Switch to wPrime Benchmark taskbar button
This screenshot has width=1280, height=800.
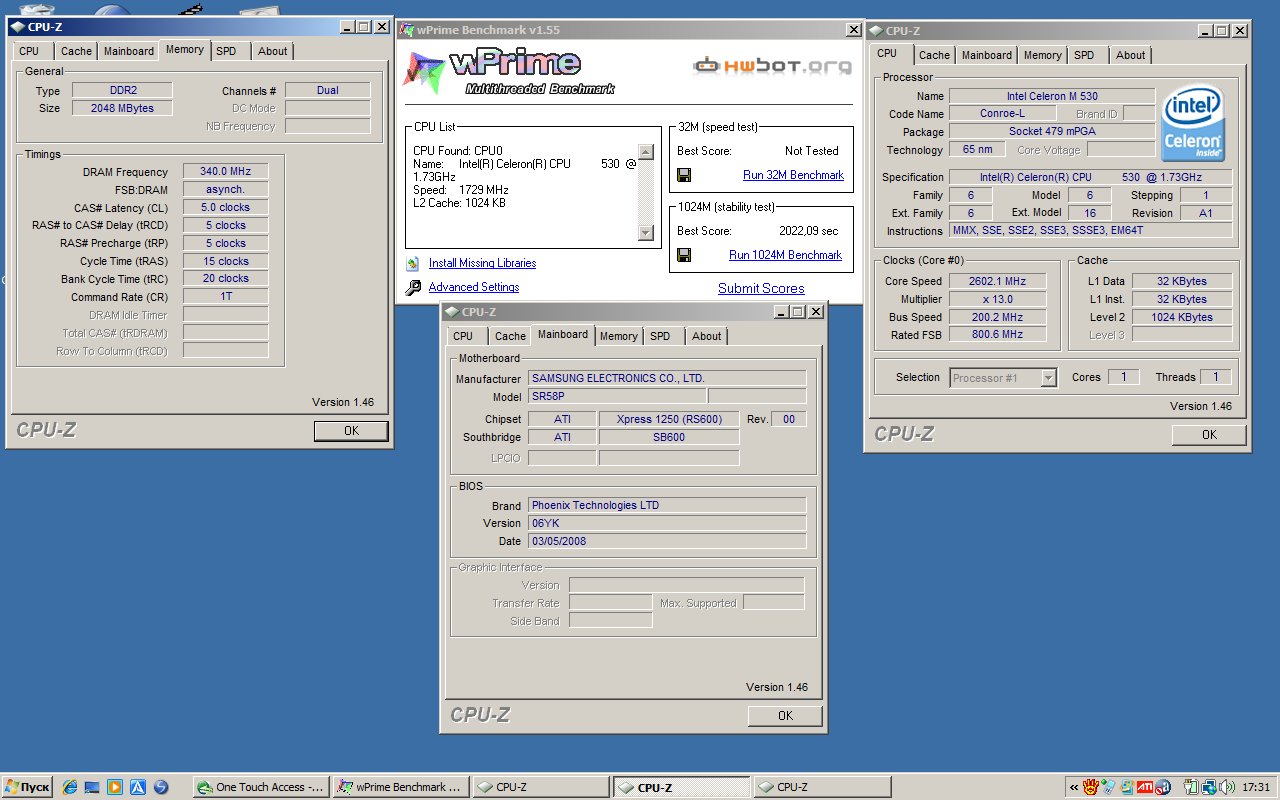pyautogui.click(x=400, y=787)
